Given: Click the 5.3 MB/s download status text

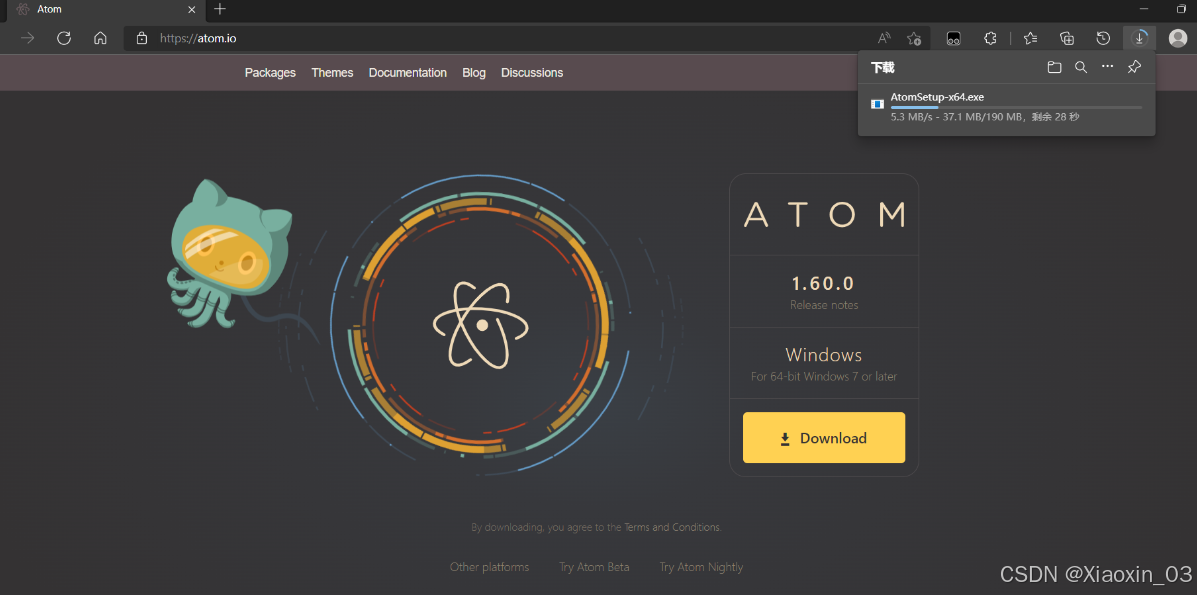Looking at the screenshot, I should click(985, 118).
